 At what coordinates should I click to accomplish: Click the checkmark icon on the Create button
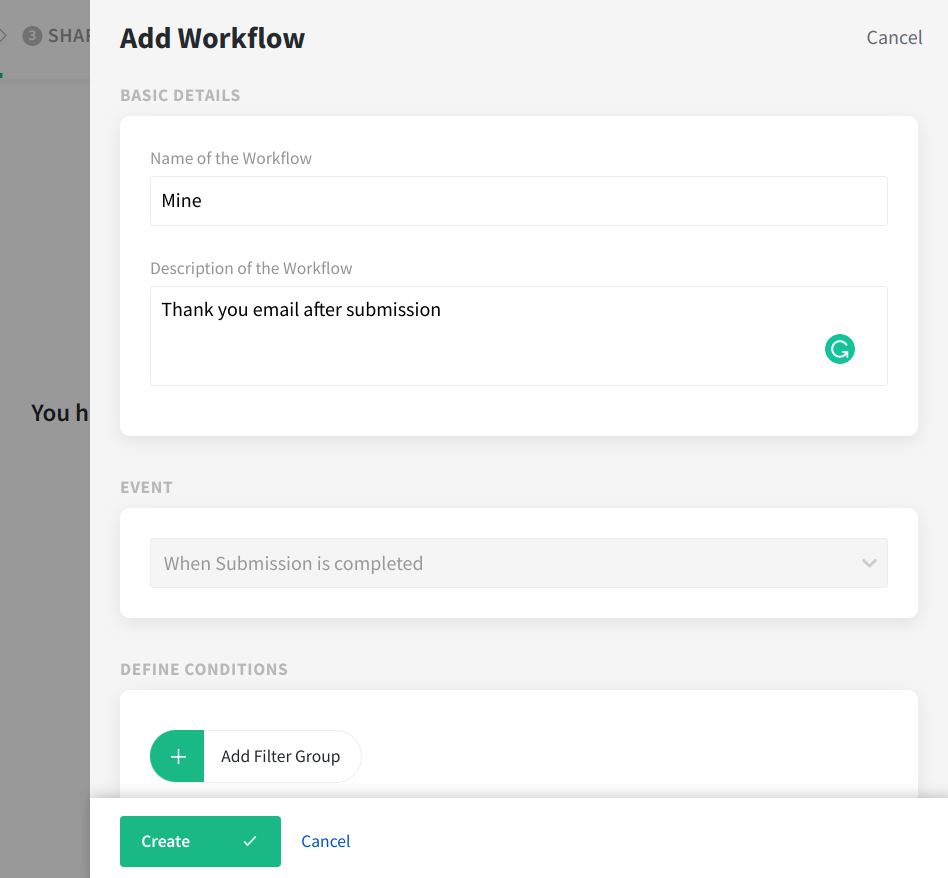250,841
